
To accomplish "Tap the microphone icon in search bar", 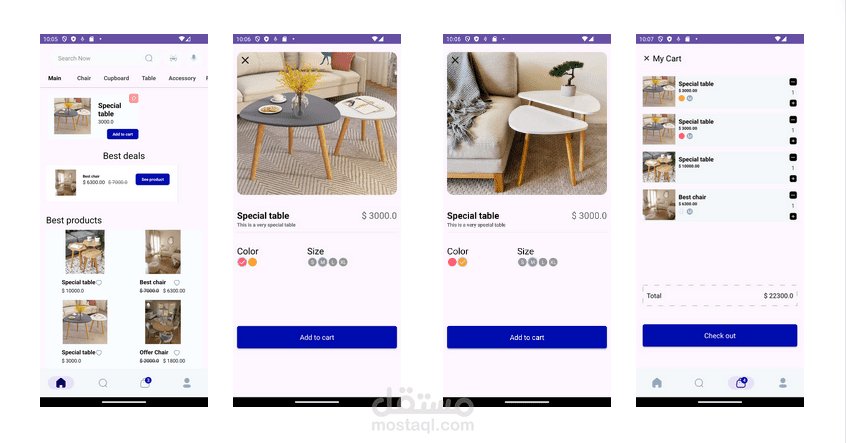I will (x=194, y=58).
